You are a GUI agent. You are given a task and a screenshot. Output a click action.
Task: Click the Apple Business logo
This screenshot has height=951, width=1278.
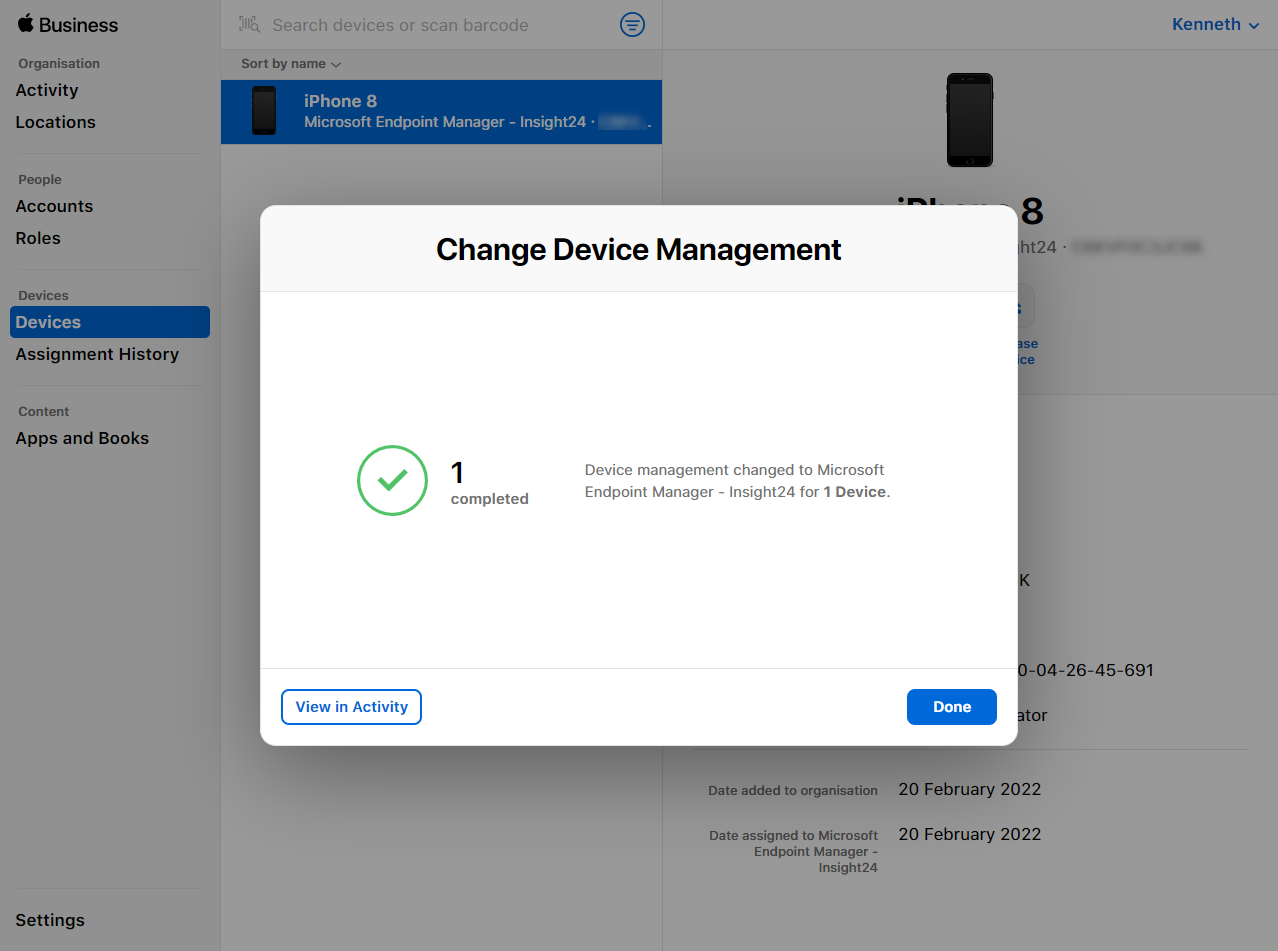[x=68, y=25]
